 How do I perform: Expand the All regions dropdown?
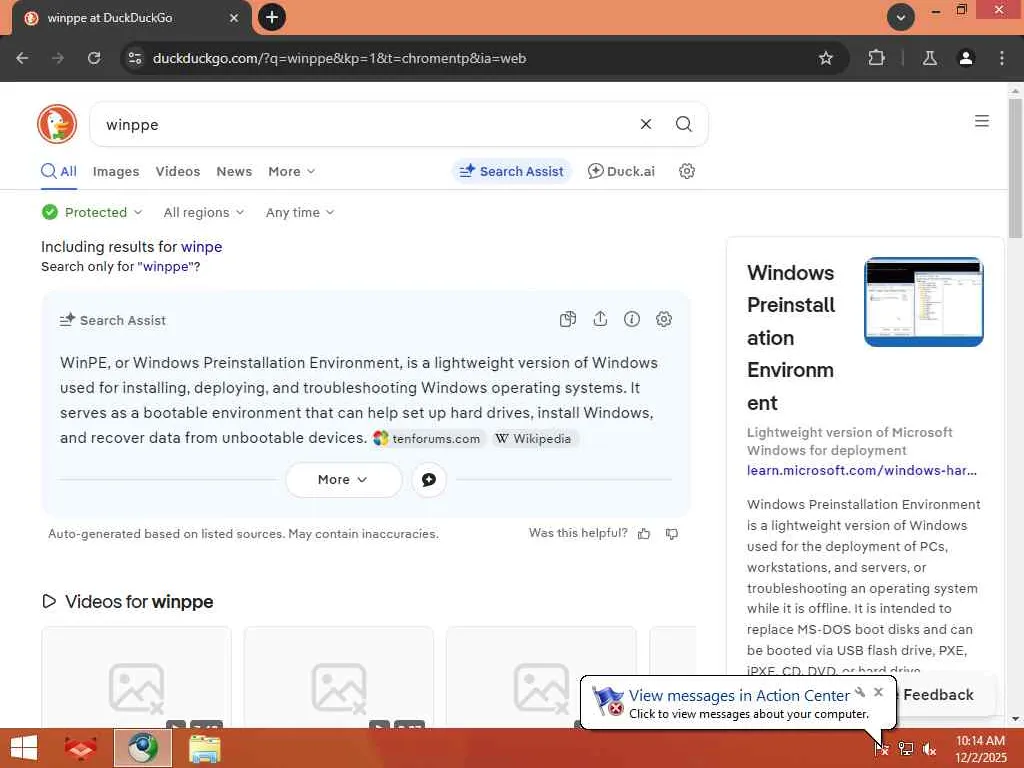[203, 212]
